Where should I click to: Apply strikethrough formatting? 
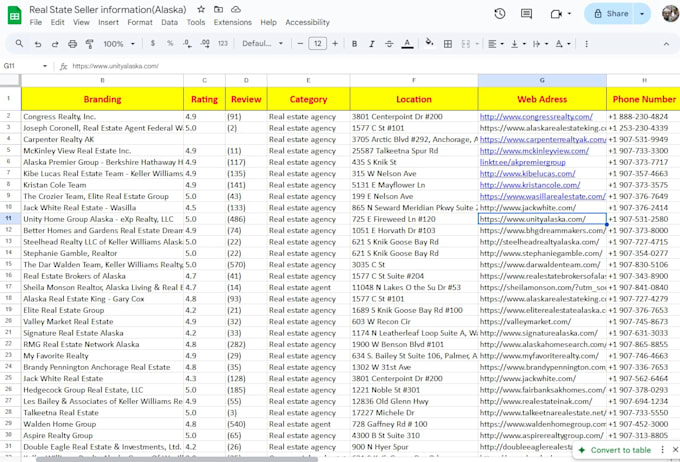click(389, 43)
